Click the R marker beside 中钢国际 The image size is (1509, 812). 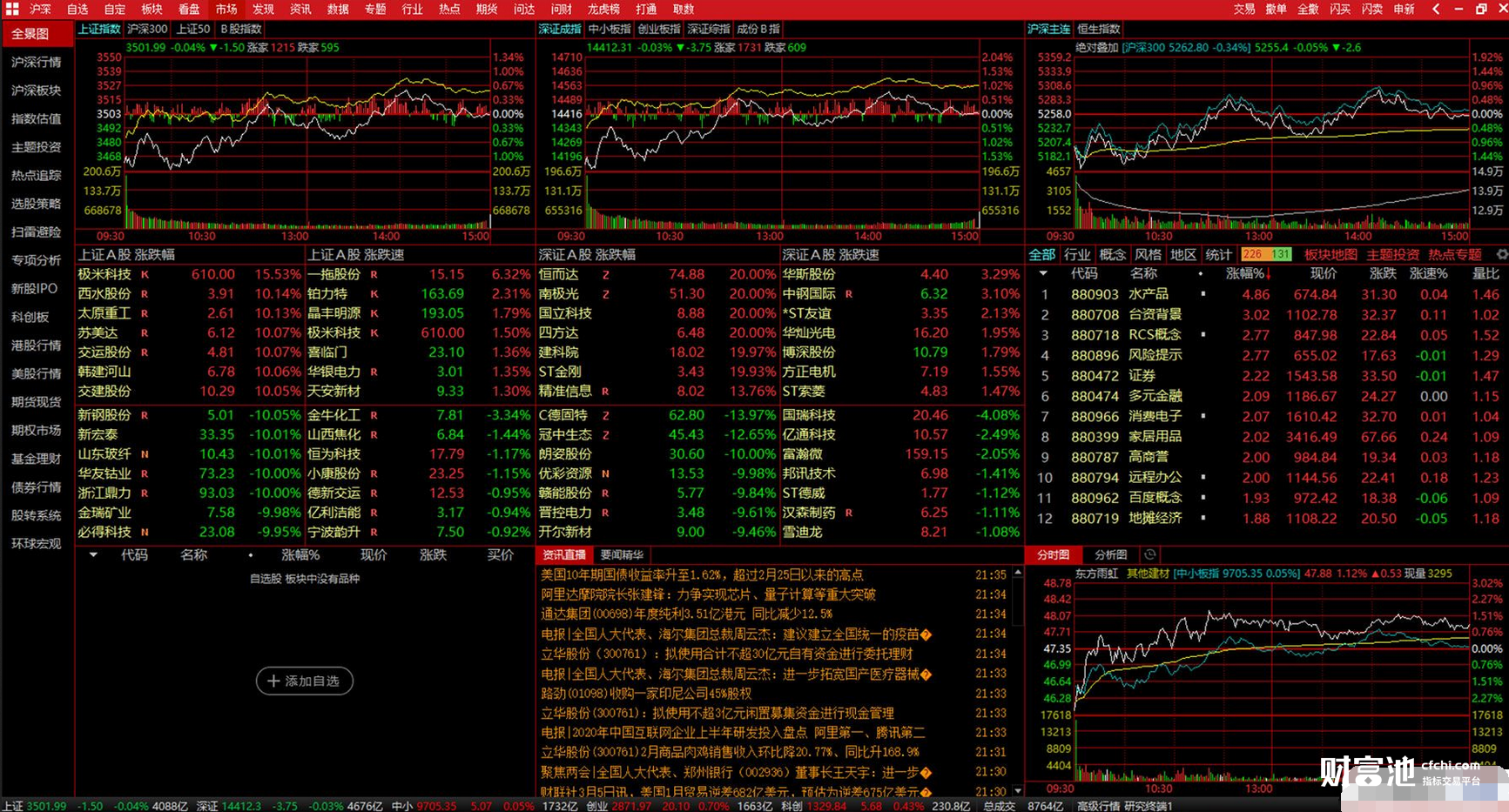(x=848, y=294)
